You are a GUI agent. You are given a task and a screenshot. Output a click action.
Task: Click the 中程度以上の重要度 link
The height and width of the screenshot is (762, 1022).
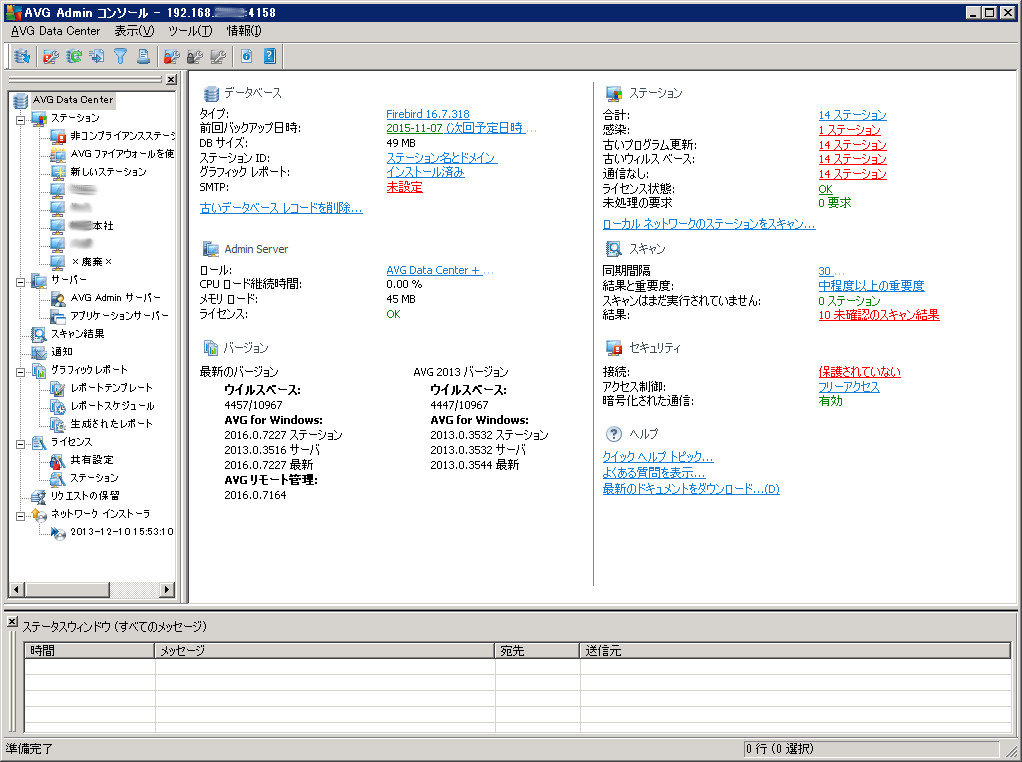pos(871,286)
